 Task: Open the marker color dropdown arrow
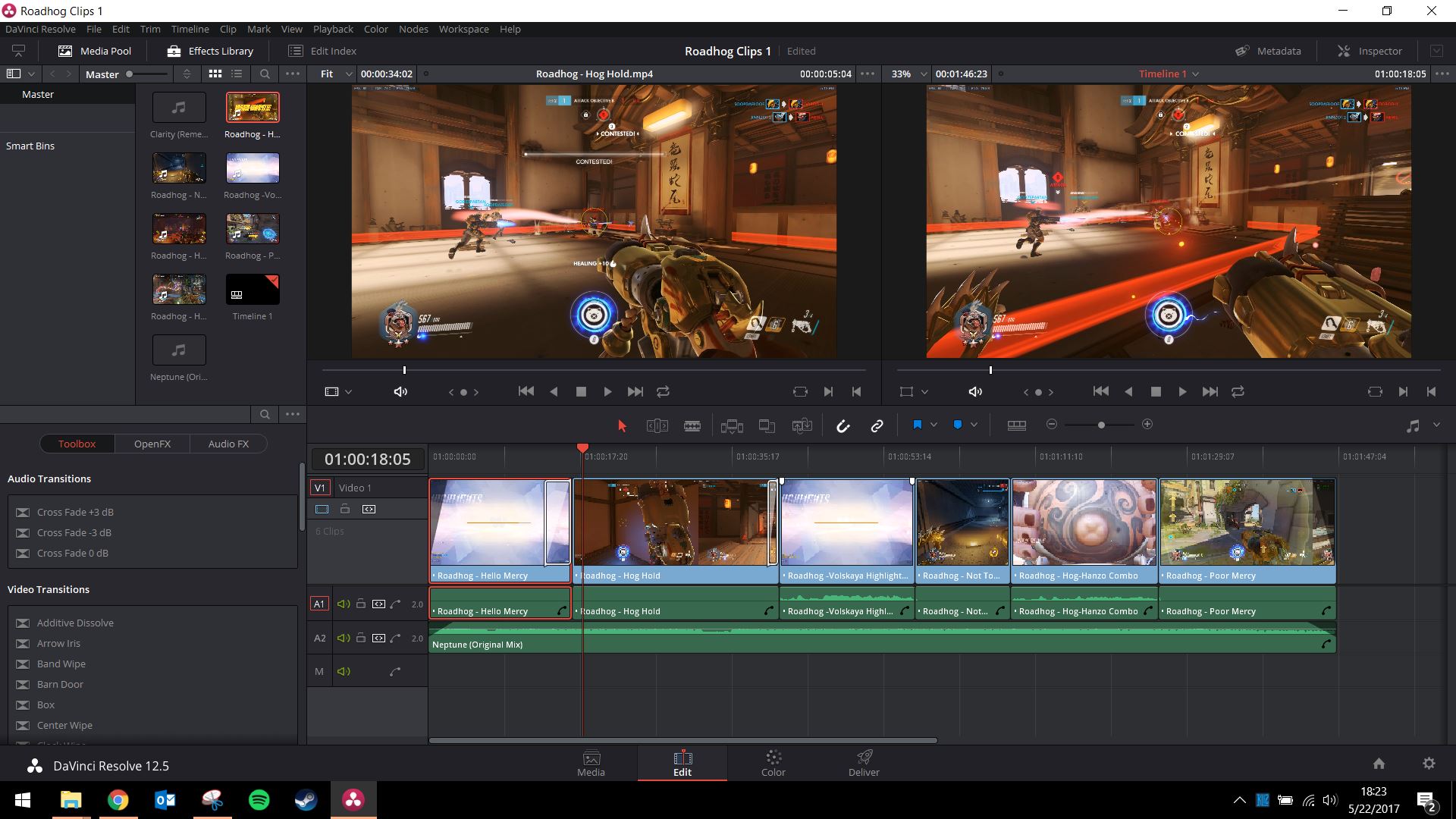coord(974,425)
